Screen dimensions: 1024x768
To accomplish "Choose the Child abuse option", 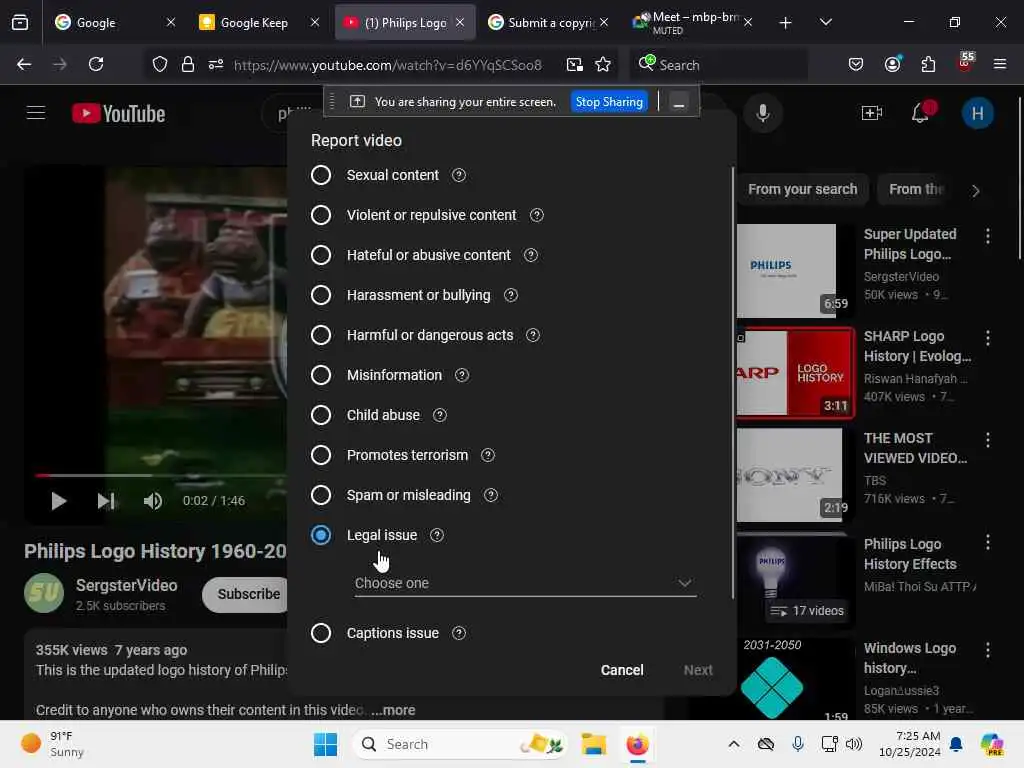I will (x=321, y=415).
